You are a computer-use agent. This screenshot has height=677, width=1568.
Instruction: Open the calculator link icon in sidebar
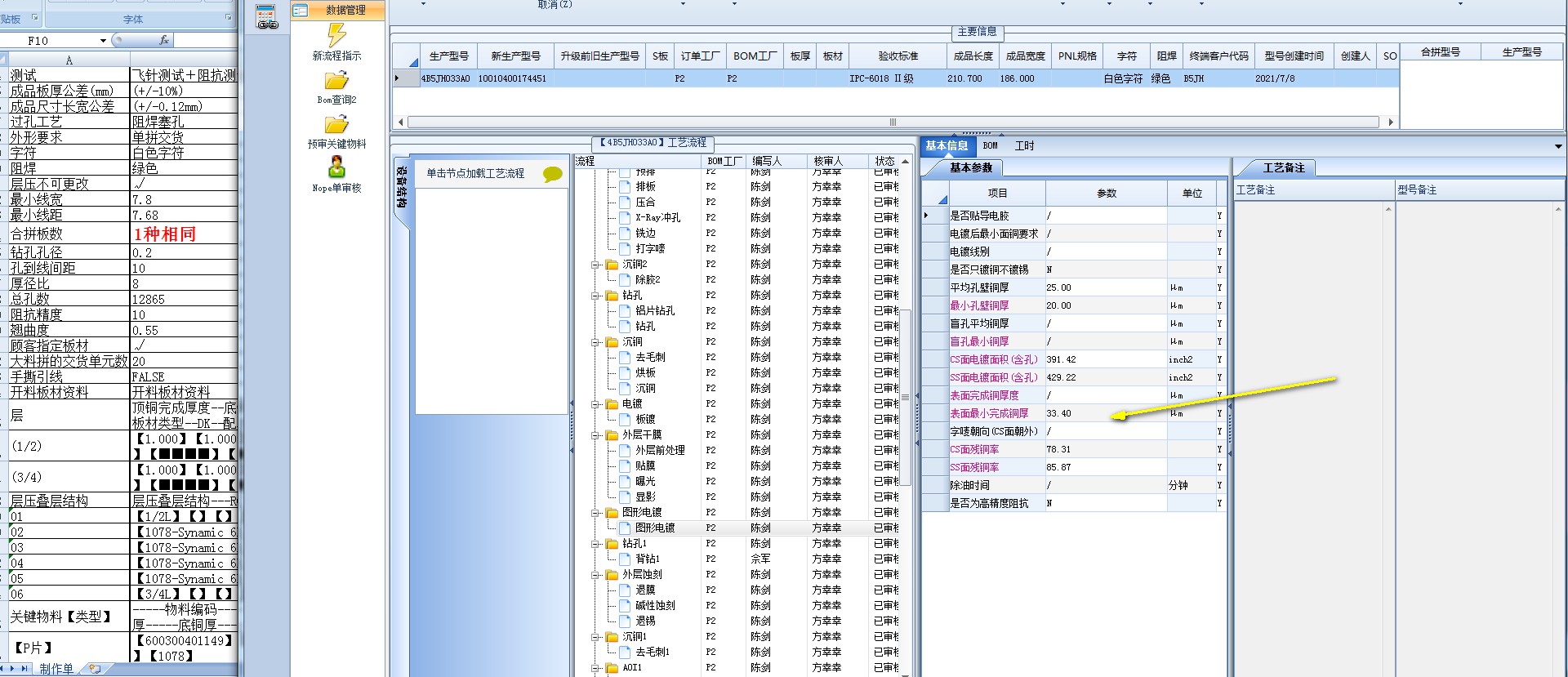click(x=266, y=16)
